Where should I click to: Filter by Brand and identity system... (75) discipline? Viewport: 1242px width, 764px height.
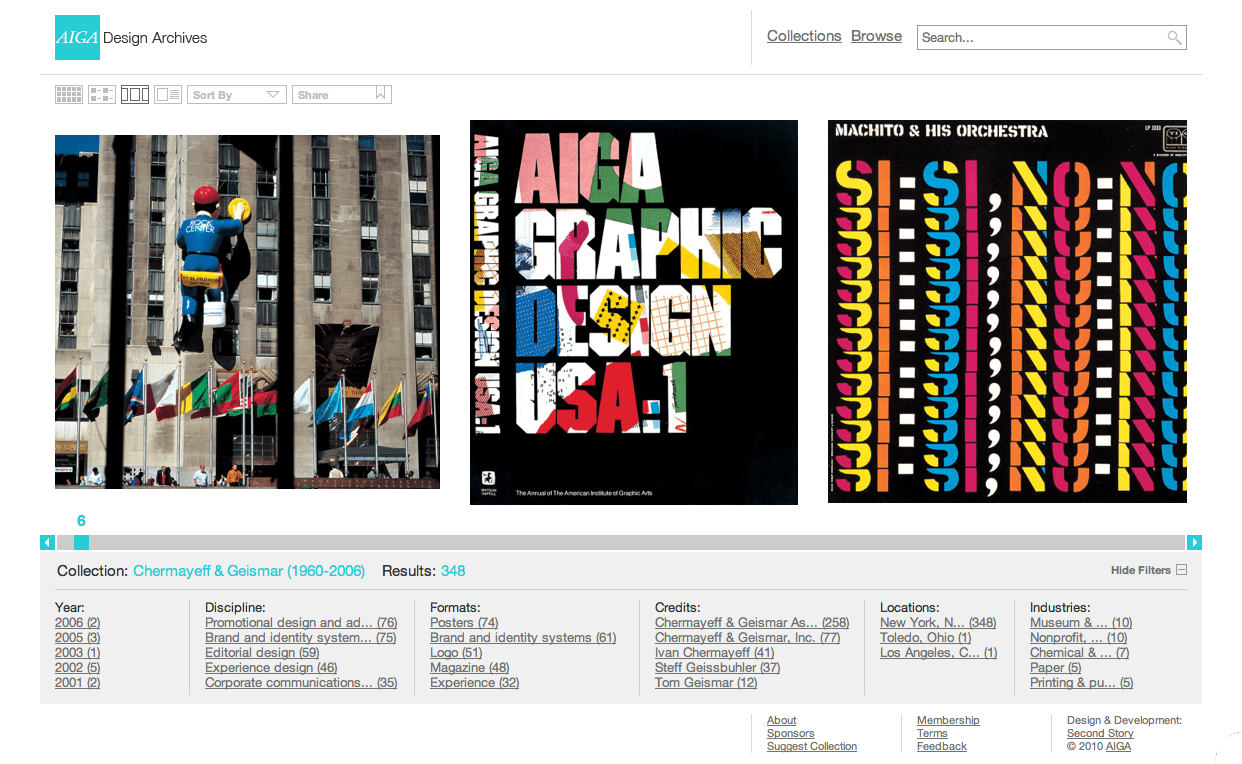[x=301, y=638]
